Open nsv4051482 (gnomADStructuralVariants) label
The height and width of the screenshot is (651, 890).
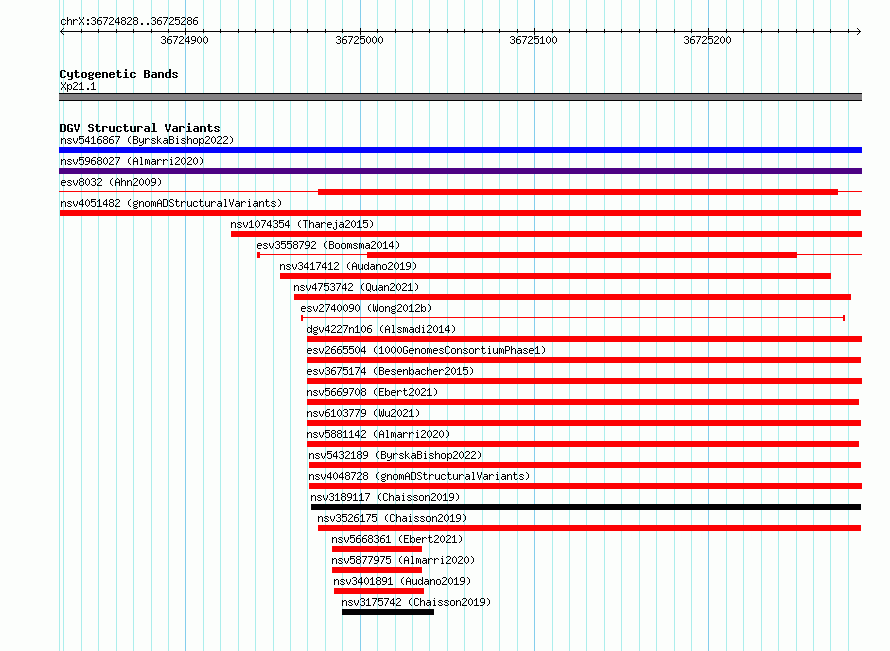pos(171,203)
